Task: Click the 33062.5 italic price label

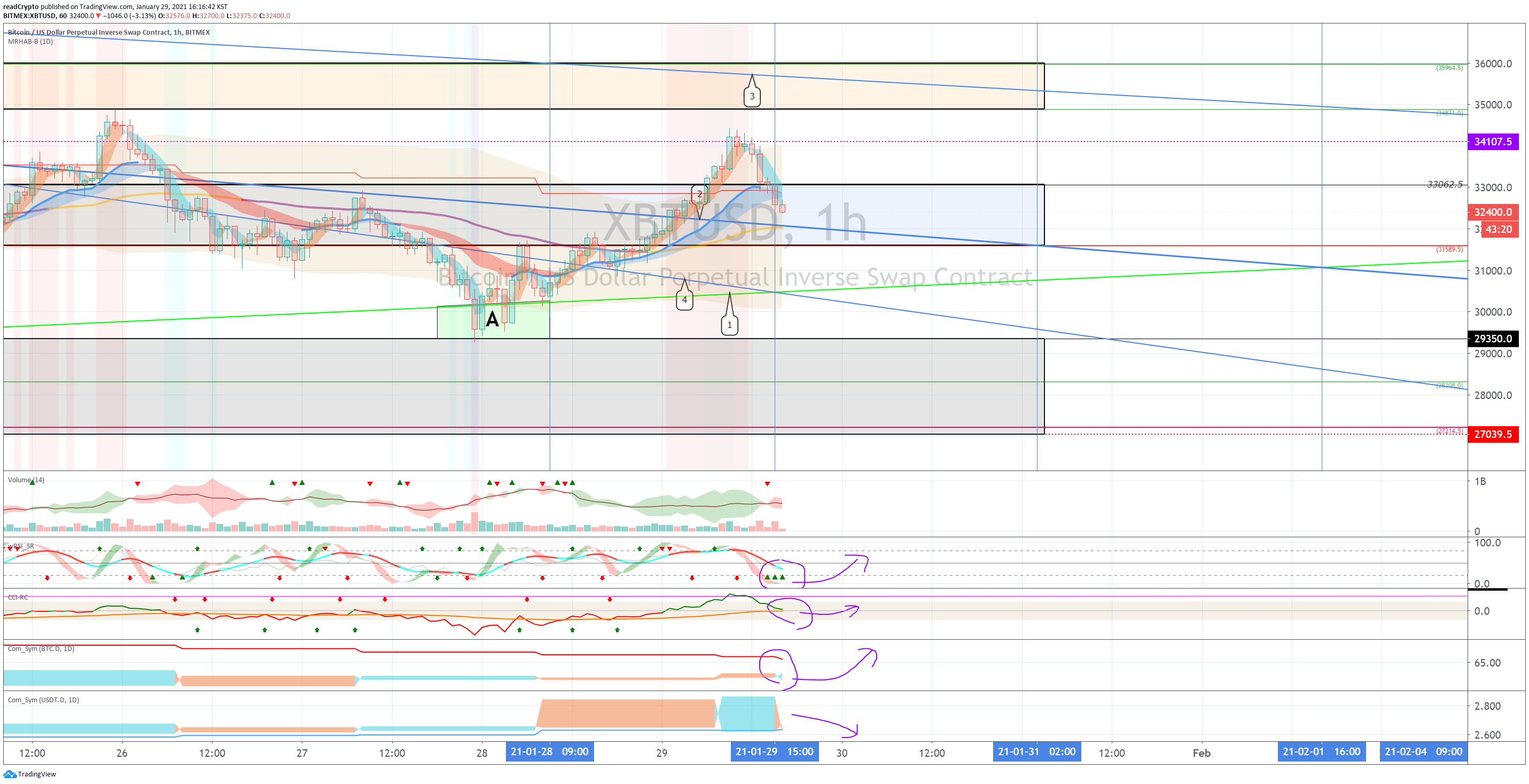Action: pos(1445,185)
